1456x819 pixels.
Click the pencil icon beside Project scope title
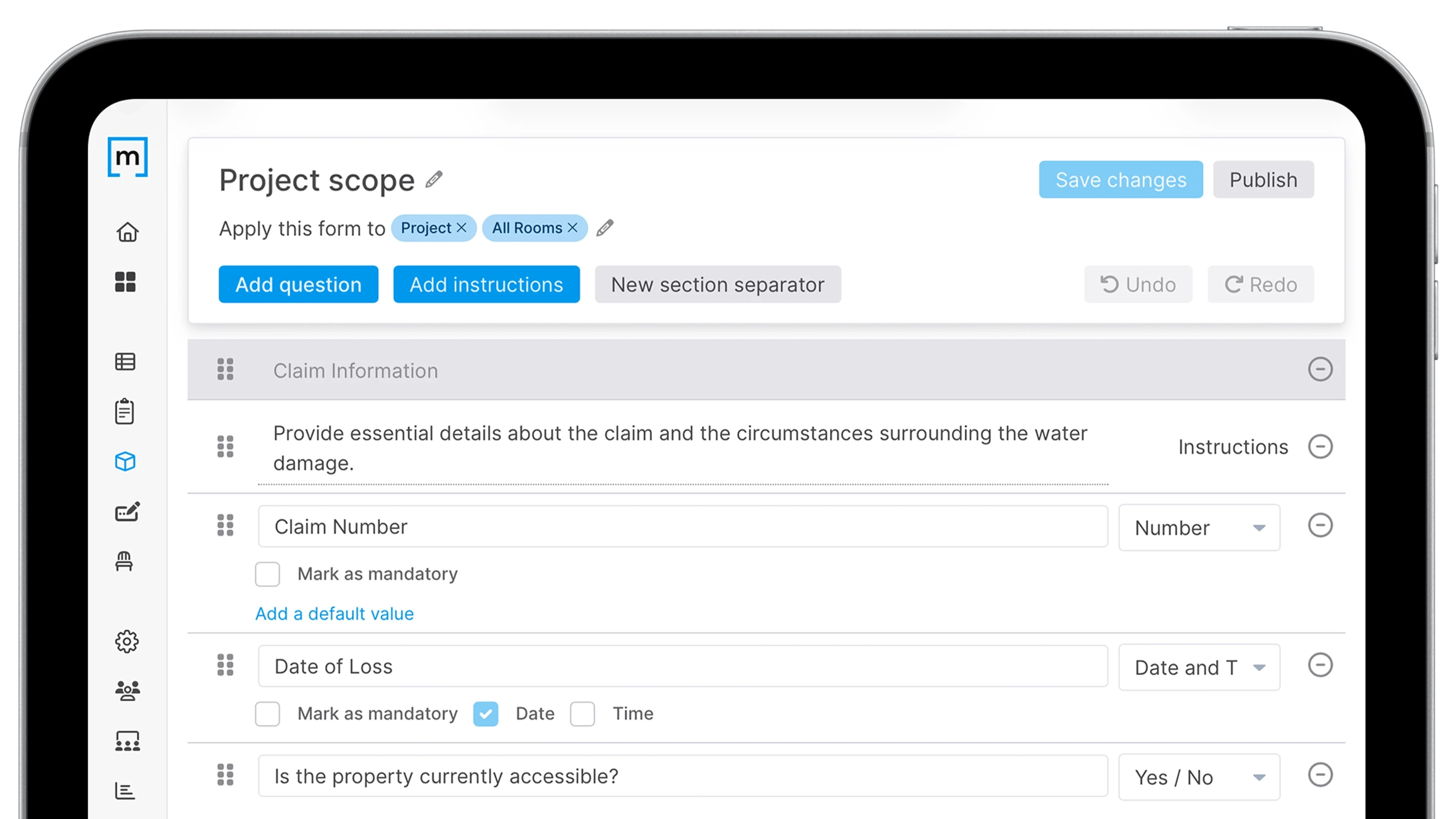click(434, 180)
